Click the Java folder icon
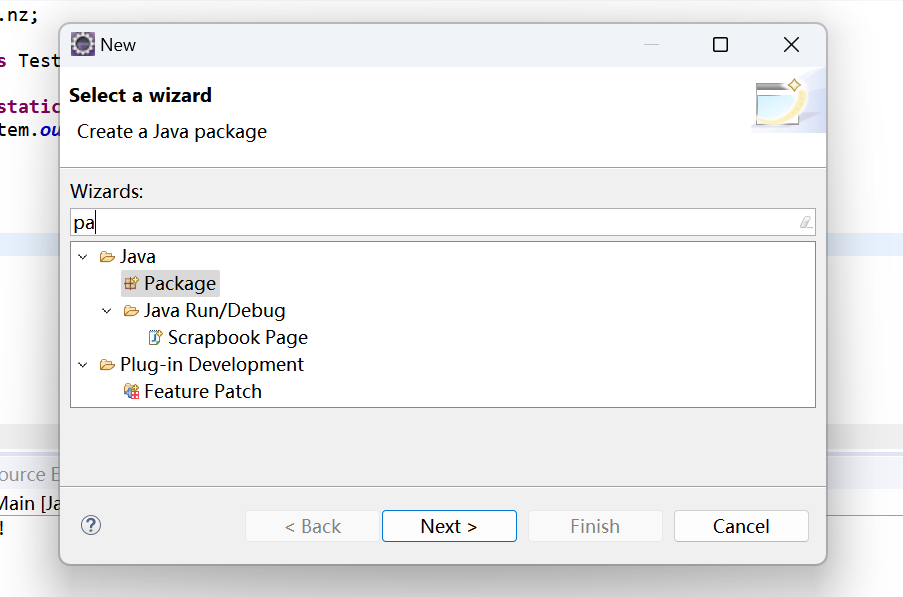Image resolution: width=903 pixels, height=597 pixels. [107, 257]
